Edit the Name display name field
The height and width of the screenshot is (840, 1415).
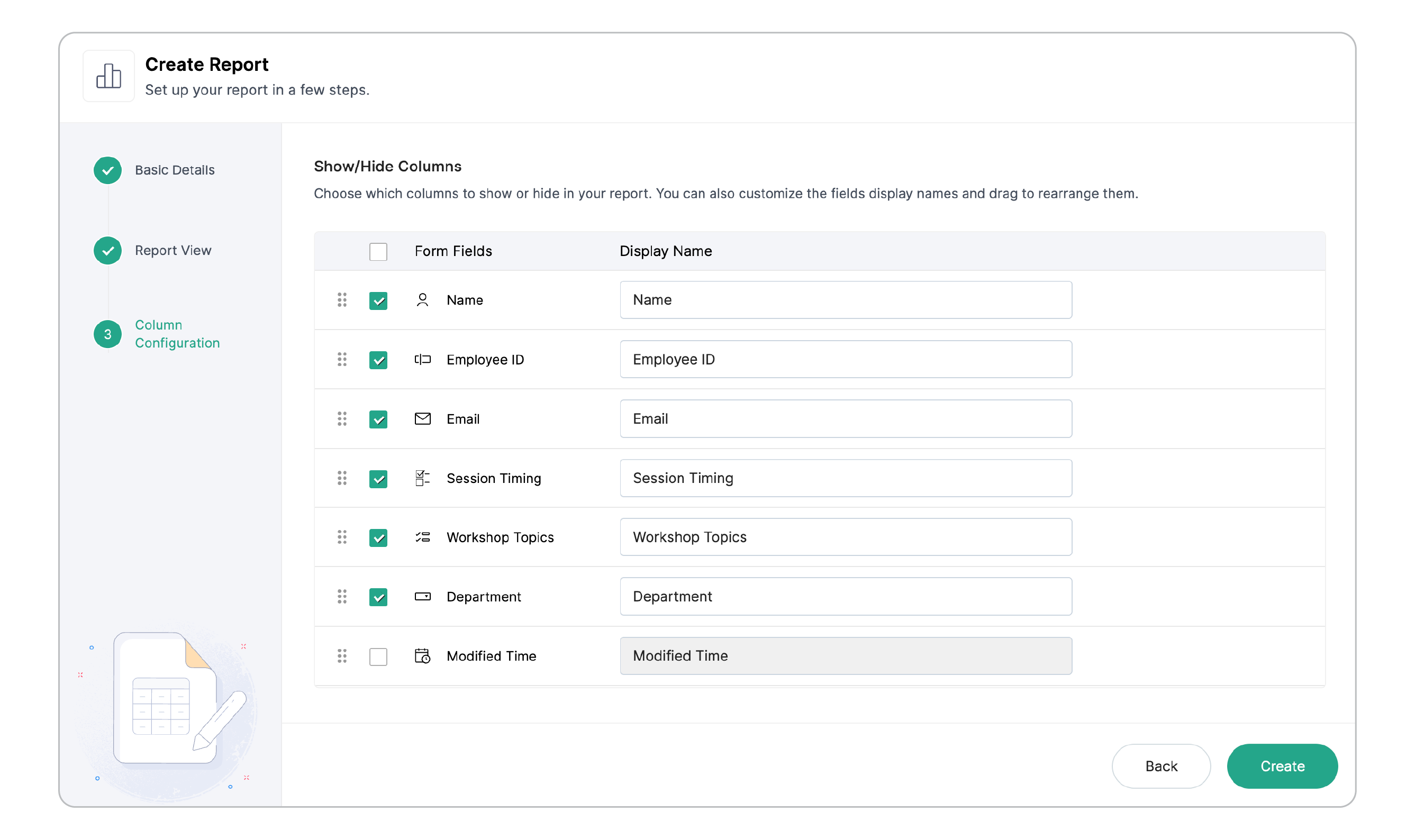[x=846, y=300]
